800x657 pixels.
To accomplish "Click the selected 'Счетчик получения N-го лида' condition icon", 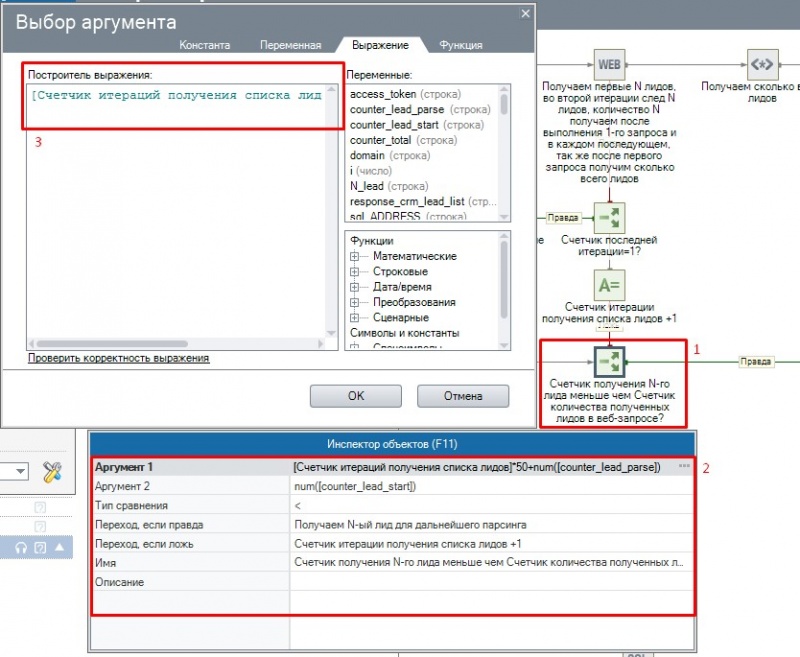I will pos(609,362).
